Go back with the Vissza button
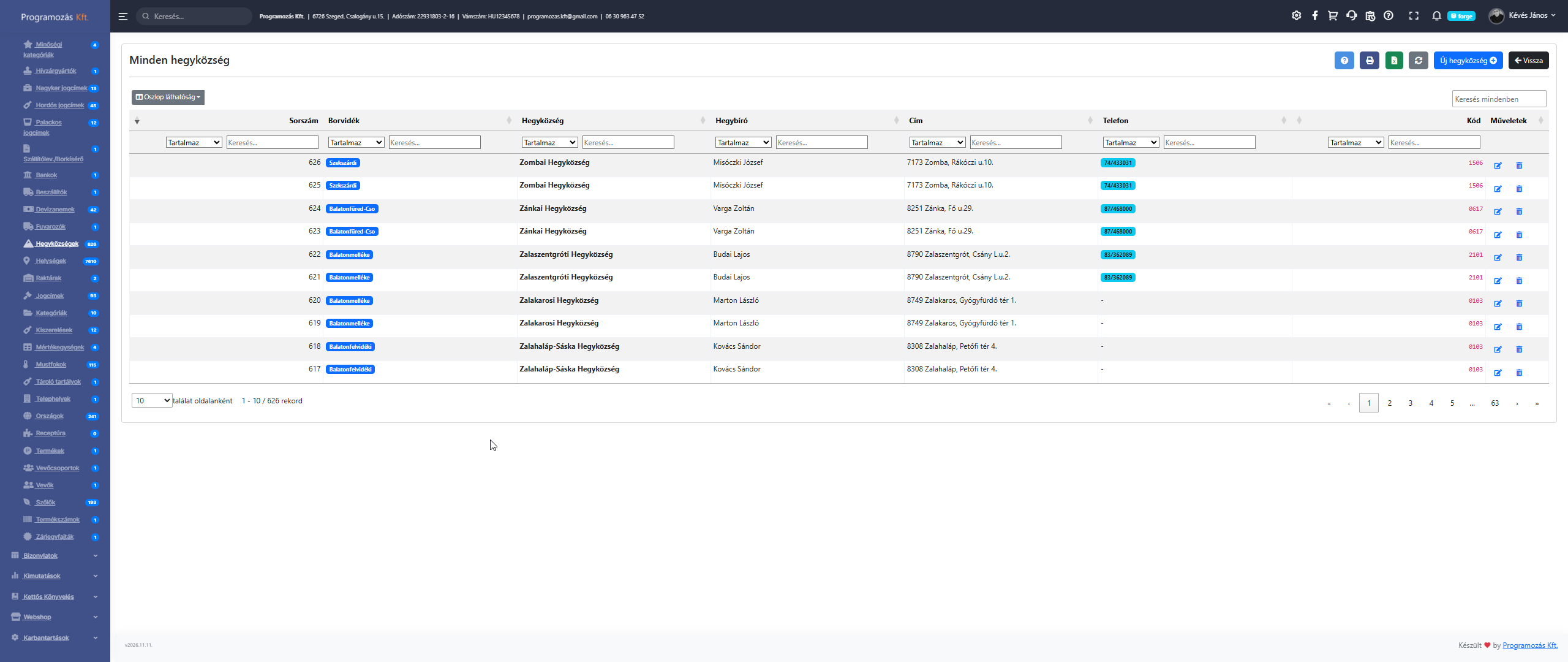Viewport: 1568px width, 662px height. (1528, 61)
